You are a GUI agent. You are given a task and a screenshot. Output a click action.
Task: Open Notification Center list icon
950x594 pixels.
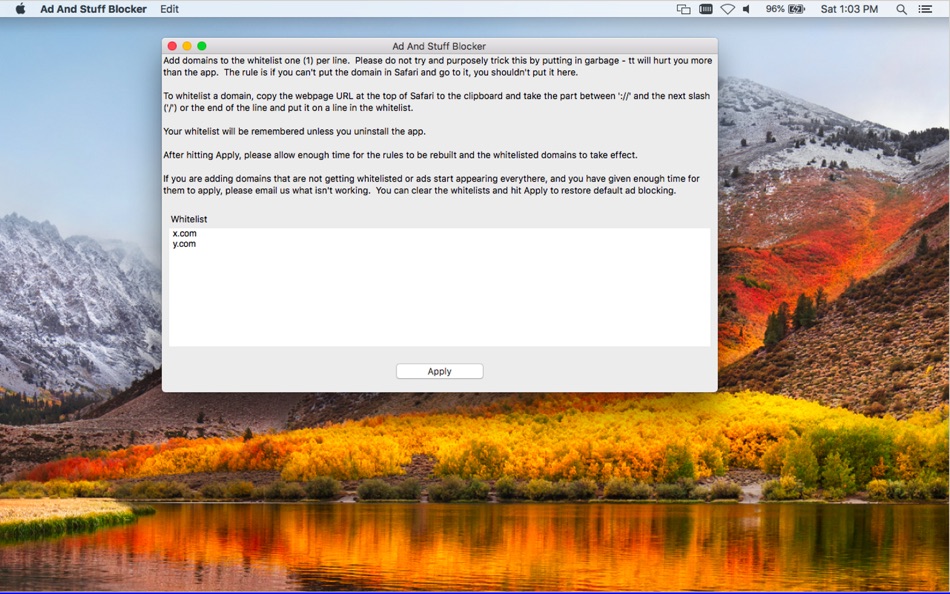click(x=925, y=9)
